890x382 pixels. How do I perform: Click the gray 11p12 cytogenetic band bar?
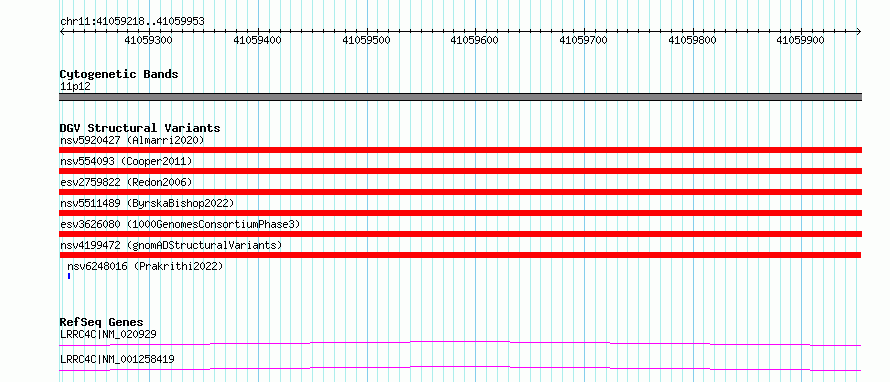[x=460, y=97]
